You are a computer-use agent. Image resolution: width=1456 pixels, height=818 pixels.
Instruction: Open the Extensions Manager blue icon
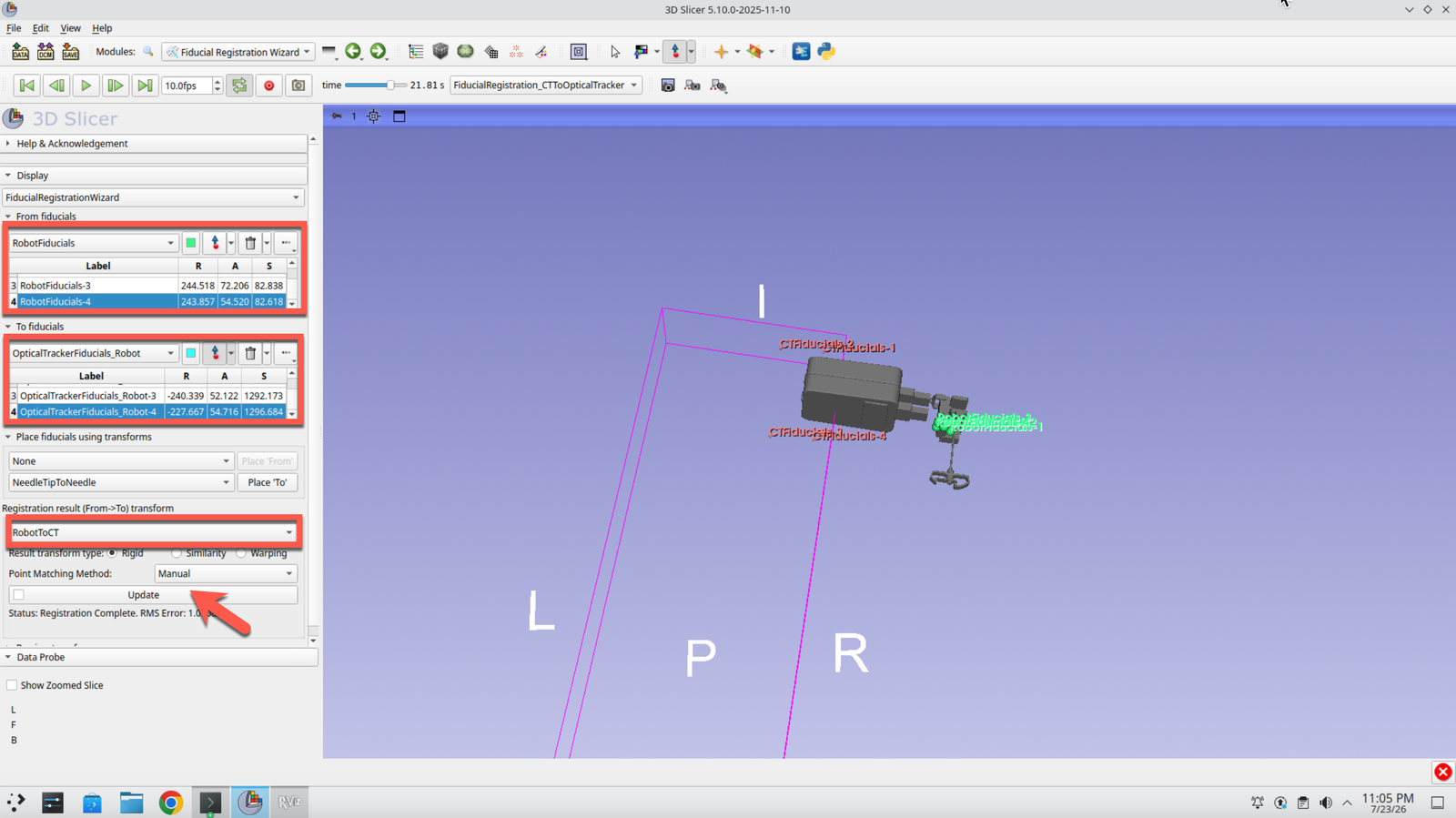tap(801, 52)
